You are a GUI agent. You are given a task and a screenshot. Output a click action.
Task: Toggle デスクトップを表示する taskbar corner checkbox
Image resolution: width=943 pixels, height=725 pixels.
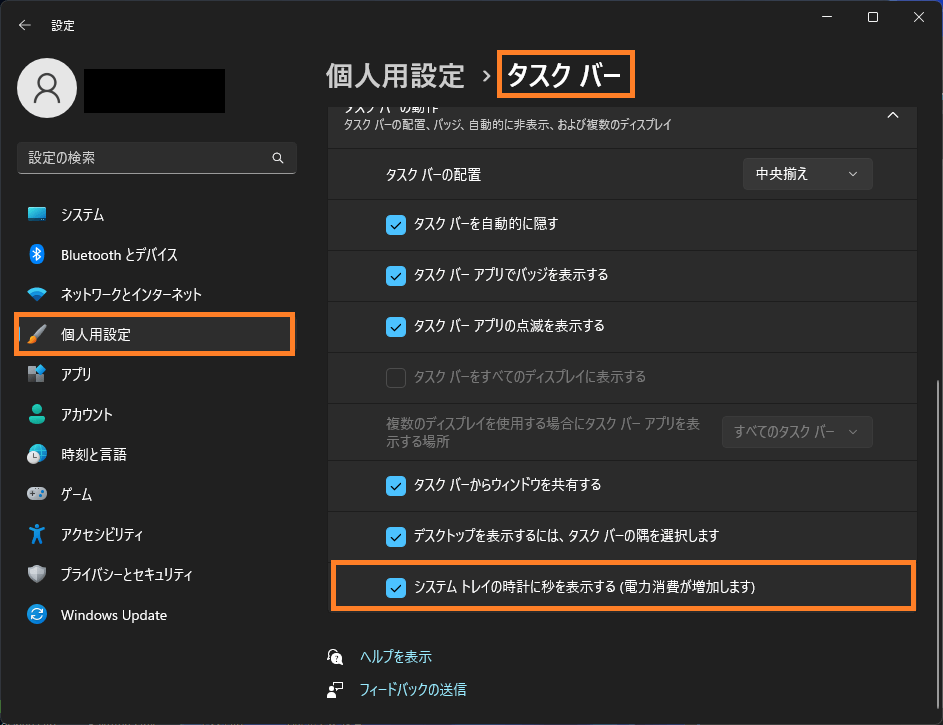(396, 536)
